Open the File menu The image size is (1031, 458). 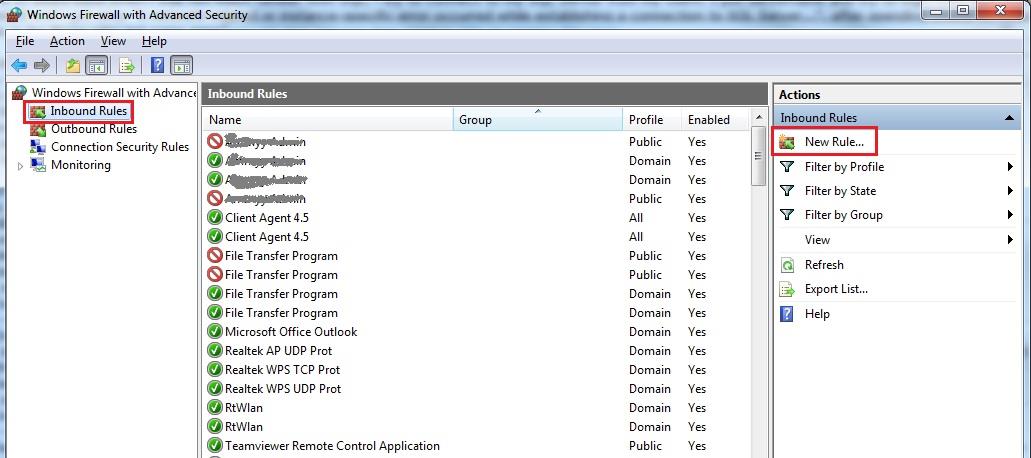pos(25,41)
